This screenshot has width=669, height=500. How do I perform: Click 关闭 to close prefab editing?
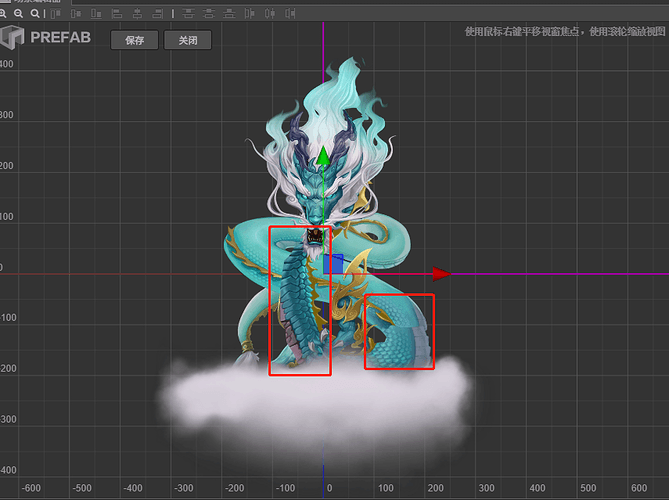click(x=188, y=40)
